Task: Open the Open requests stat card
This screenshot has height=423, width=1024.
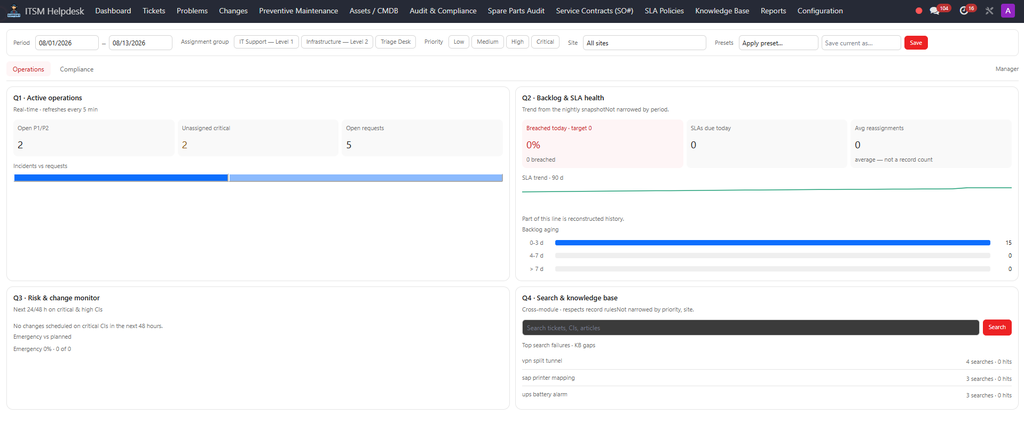Action: tap(422, 138)
